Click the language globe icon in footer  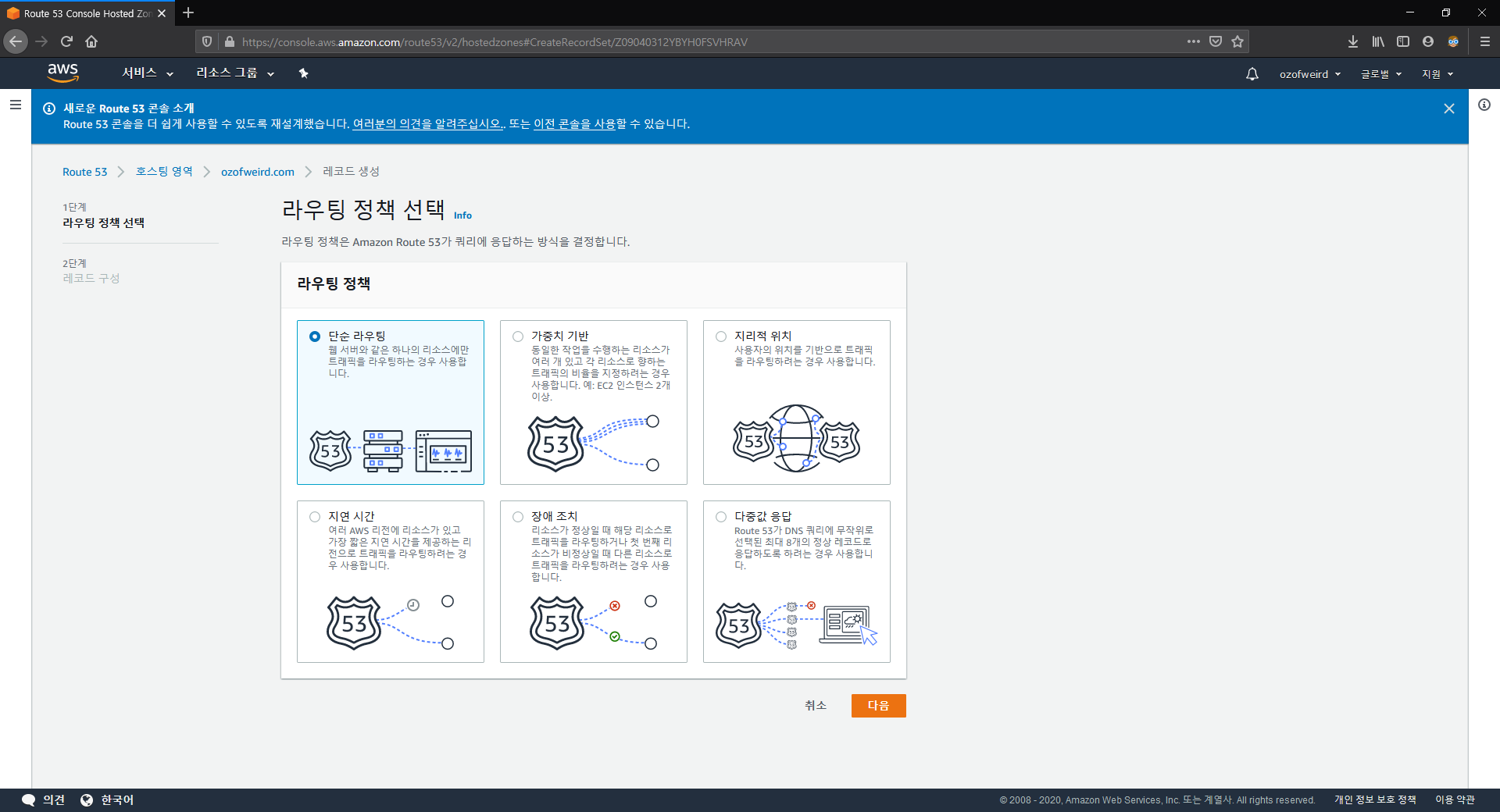(87, 800)
